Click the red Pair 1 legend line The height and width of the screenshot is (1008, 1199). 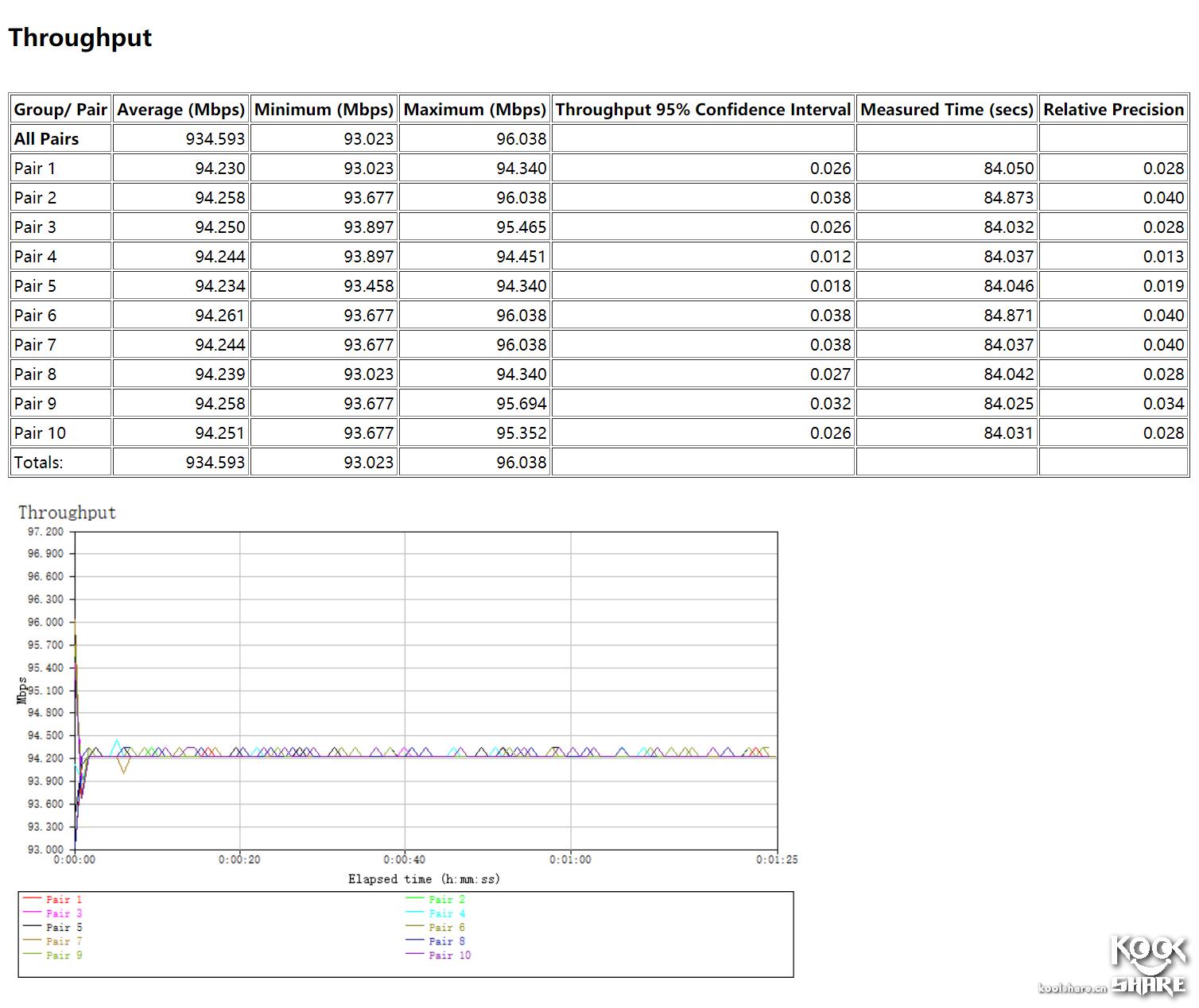coord(32,899)
